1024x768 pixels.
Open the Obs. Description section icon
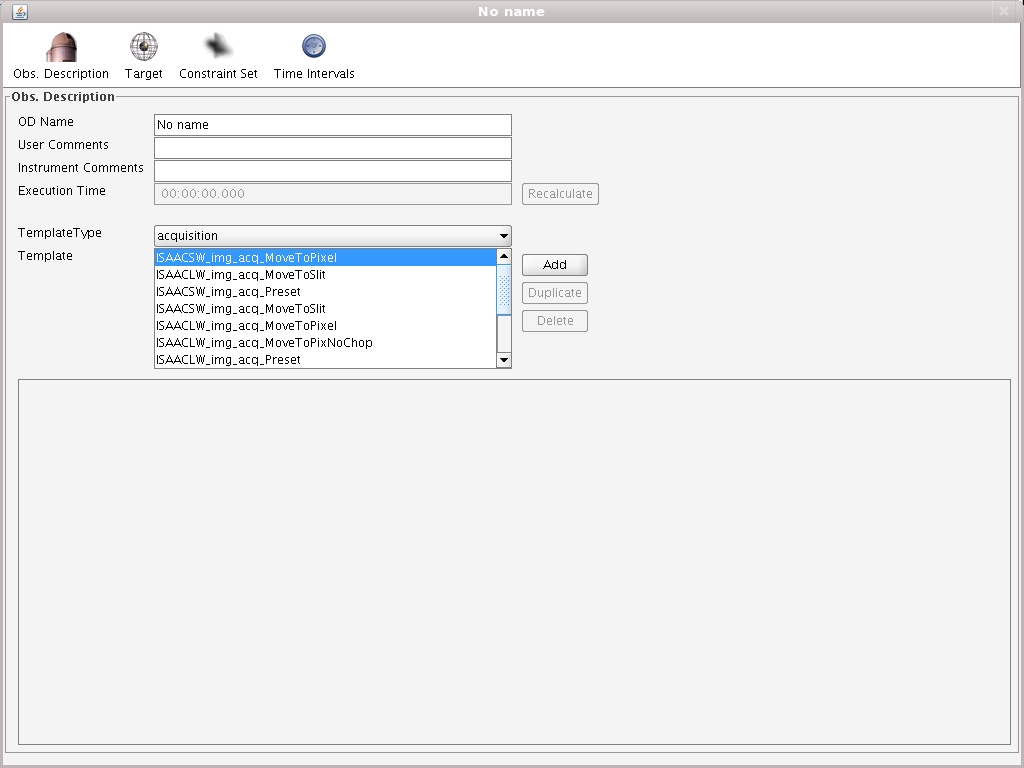coord(61,47)
